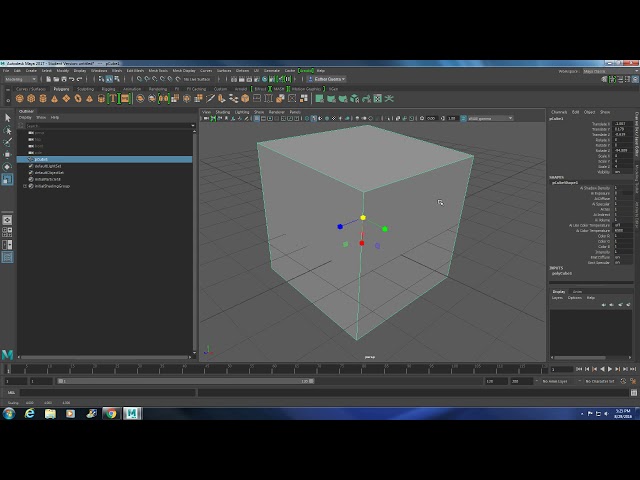Click the Redo arrow icon
Image resolution: width=640 pixels, height=480 pixels.
pos(79,79)
